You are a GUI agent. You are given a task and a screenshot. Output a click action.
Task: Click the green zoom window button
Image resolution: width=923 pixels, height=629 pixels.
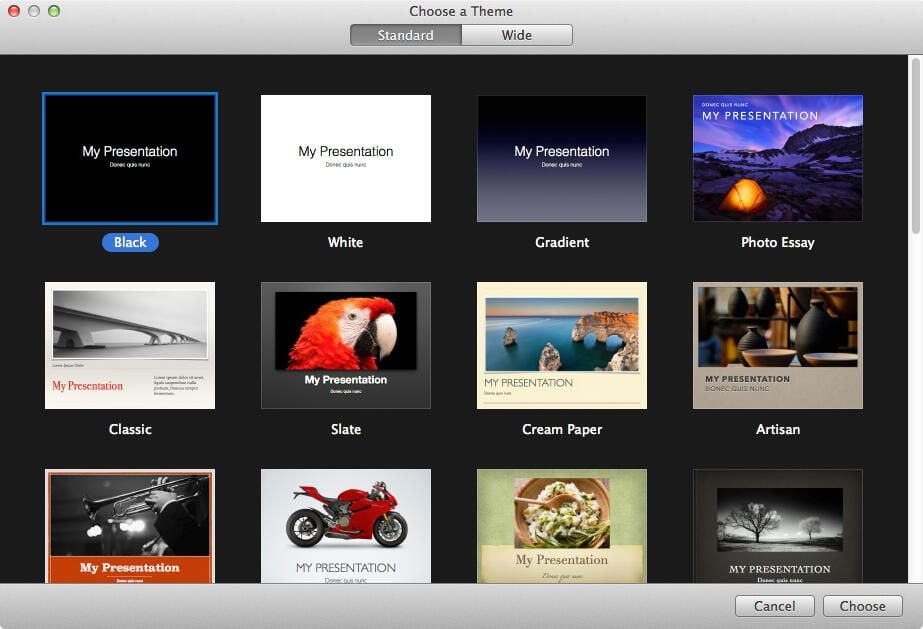tap(54, 11)
